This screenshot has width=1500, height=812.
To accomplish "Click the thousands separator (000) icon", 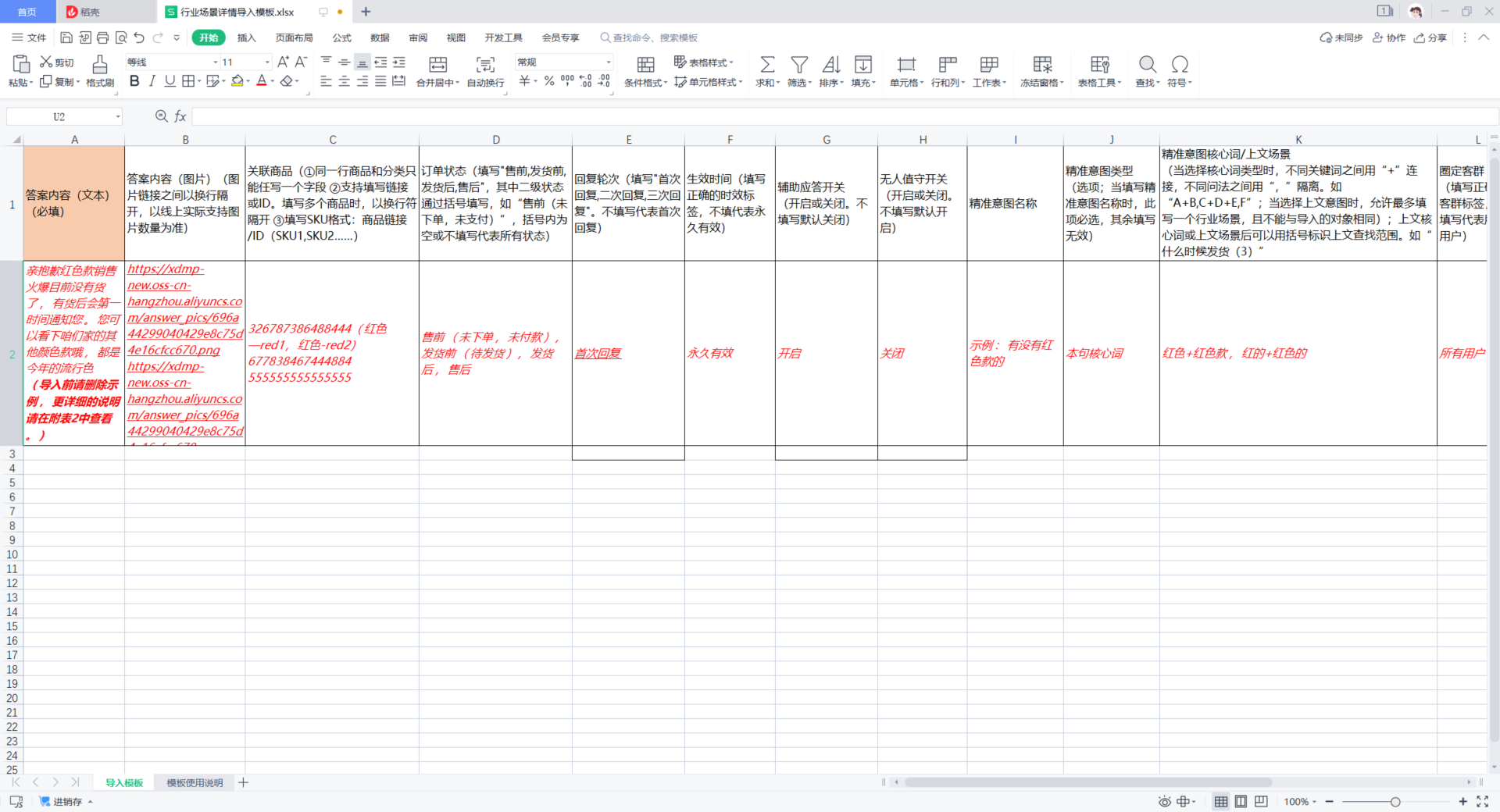I will (567, 81).
